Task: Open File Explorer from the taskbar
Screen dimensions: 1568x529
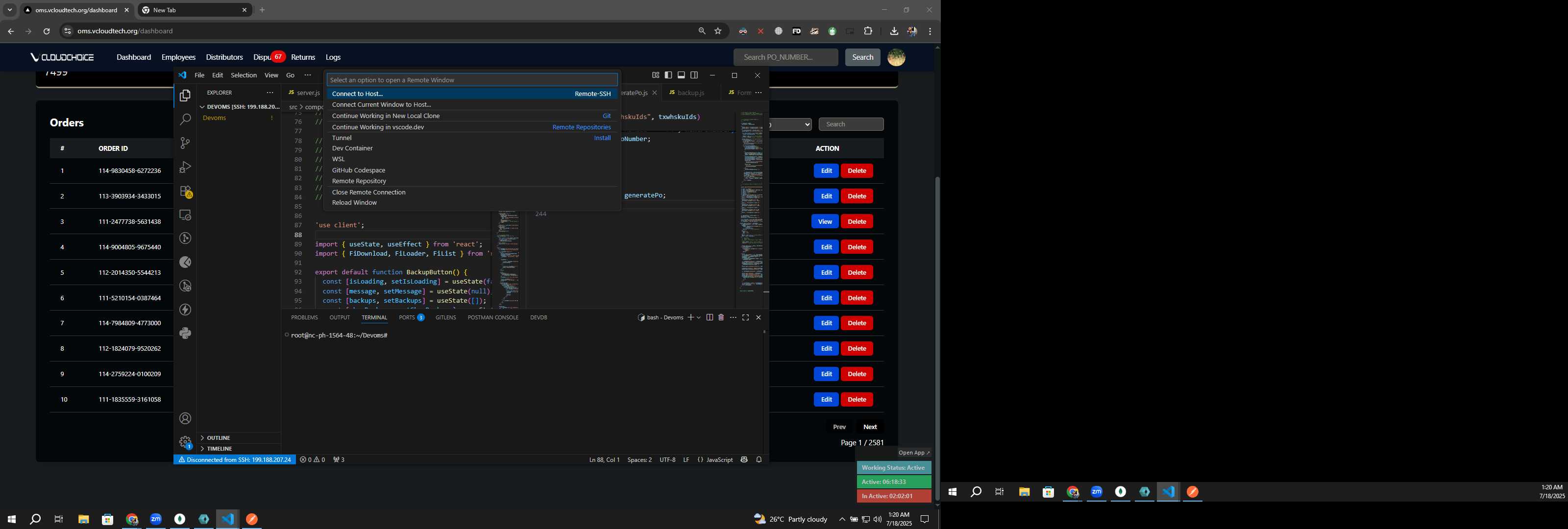Action: tap(83, 519)
